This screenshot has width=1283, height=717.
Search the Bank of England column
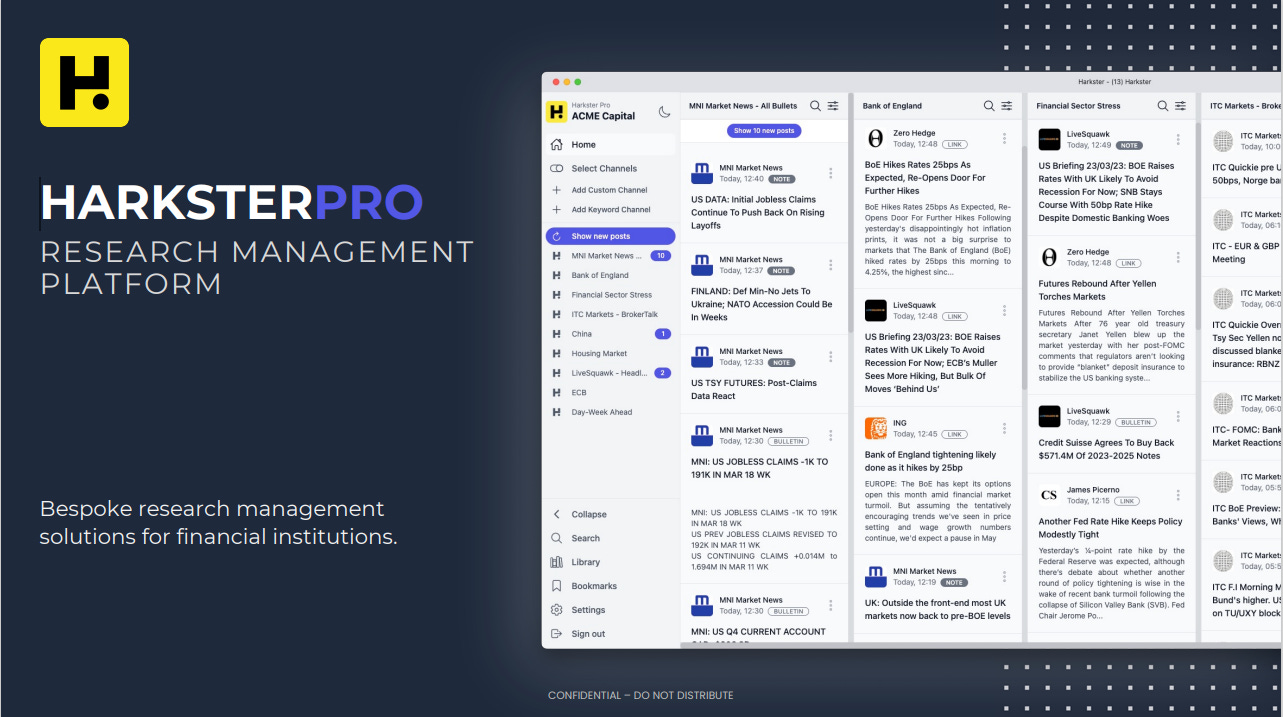pyautogui.click(x=989, y=106)
